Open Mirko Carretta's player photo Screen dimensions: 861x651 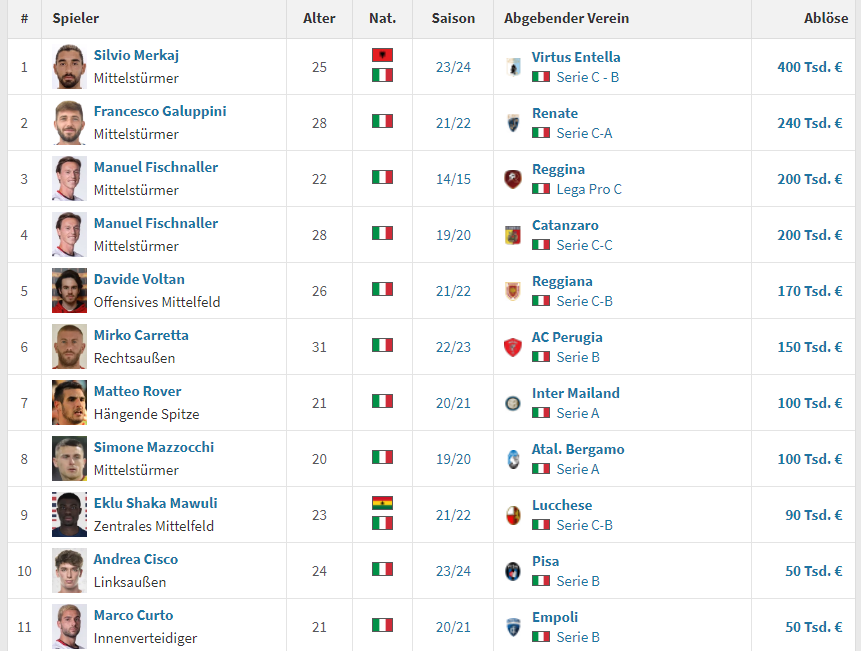coord(70,347)
